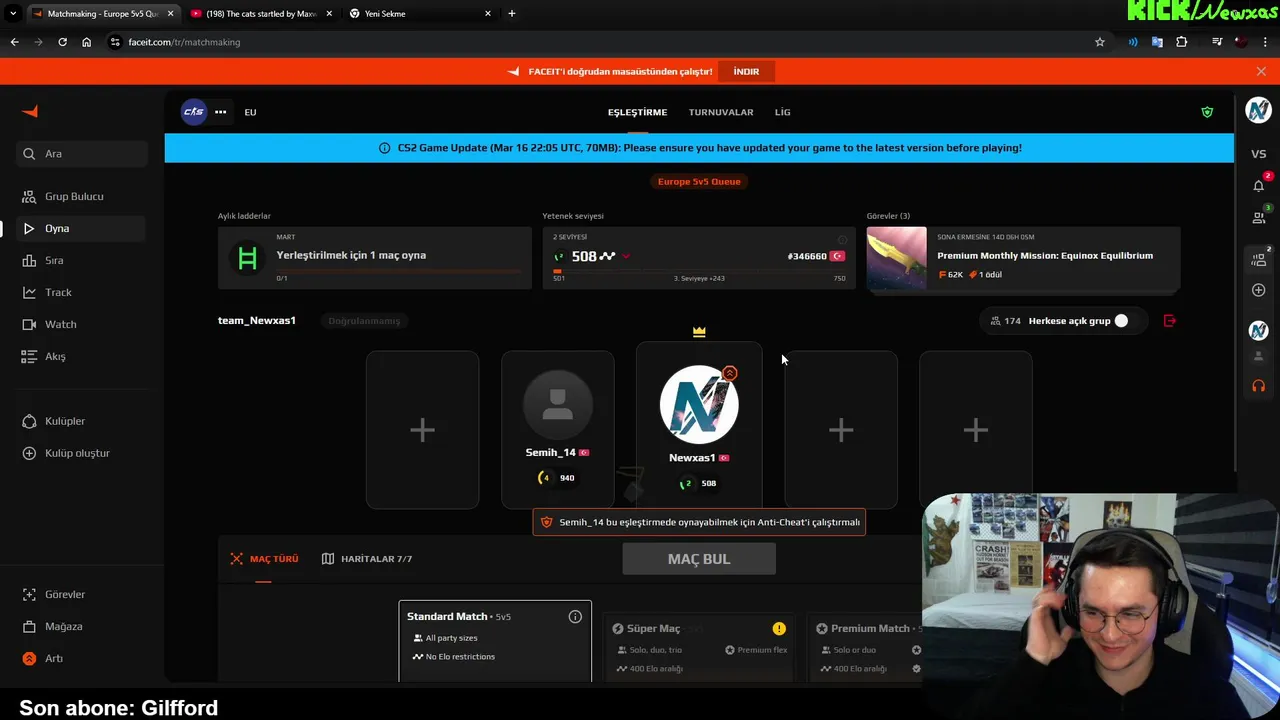Image resolution: width=1280 pixels, height=720 pixels.
Task: Open Akış in the sidebar
Action: 82,356
